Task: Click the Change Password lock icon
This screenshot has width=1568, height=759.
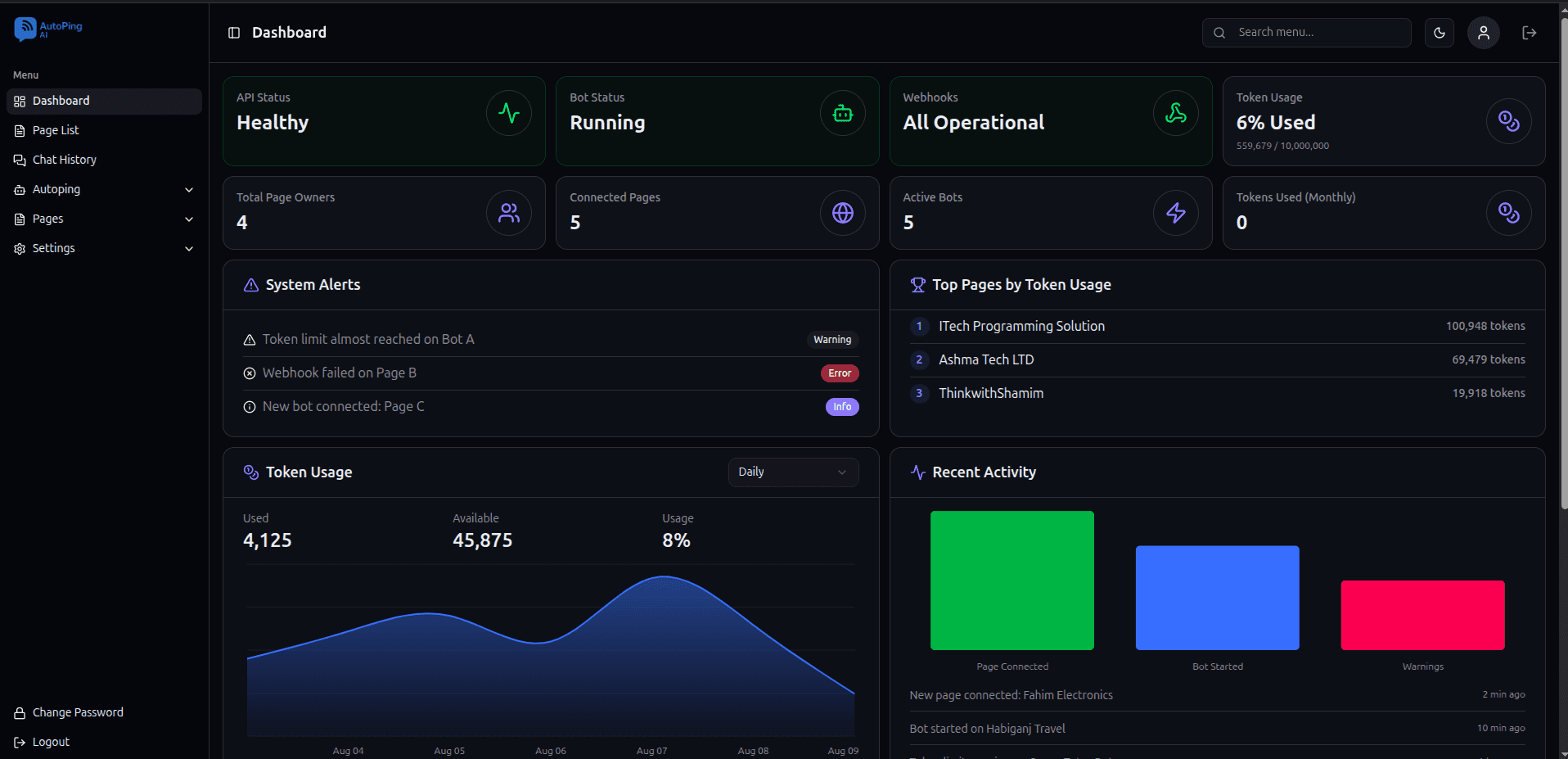Action: 20,712
